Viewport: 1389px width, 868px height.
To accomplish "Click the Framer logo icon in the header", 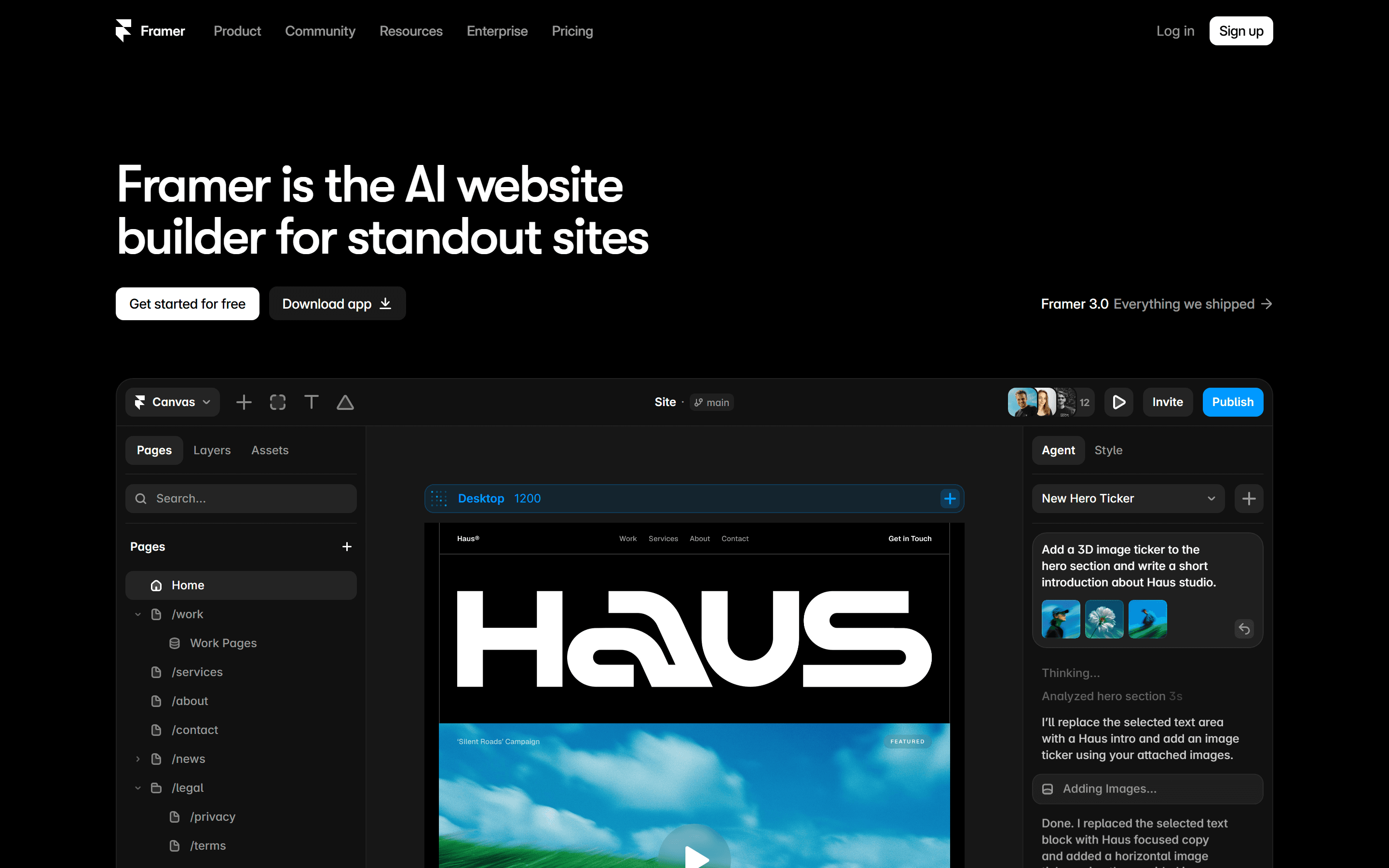I will tap(123, 31).
